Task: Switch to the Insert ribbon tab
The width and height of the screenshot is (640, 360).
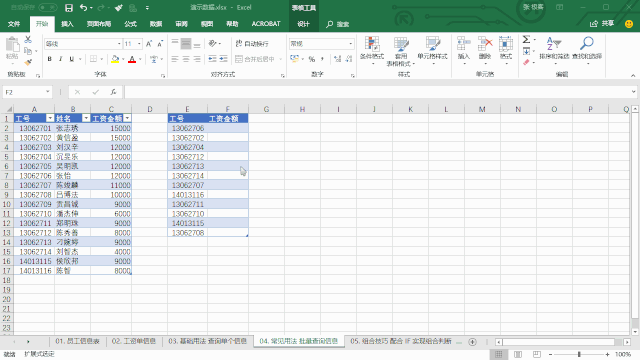Action: click(x=67, y=24)
